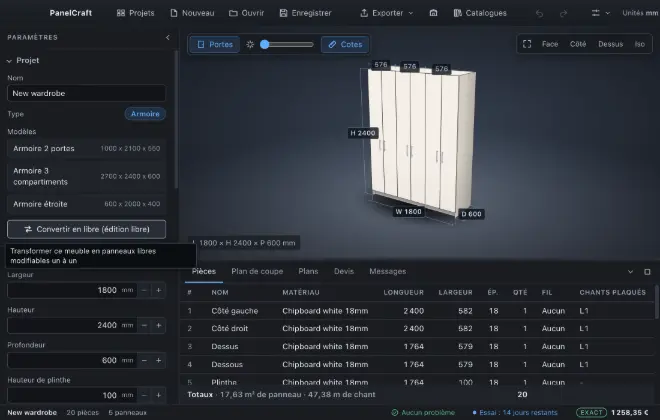Click Convertir en libre (édition libre)
Screen dimensions: 660x420
[86, 229]
